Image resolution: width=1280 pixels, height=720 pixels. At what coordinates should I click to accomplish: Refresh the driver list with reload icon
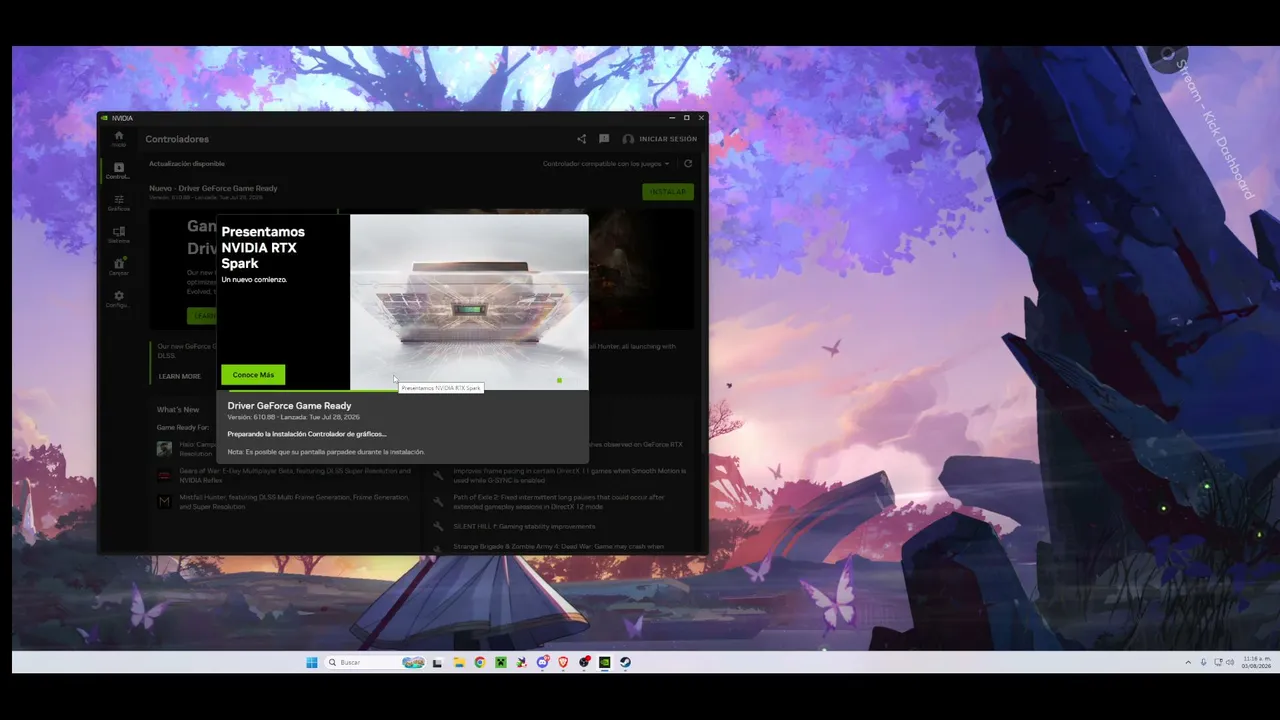(x=688, y=164)
